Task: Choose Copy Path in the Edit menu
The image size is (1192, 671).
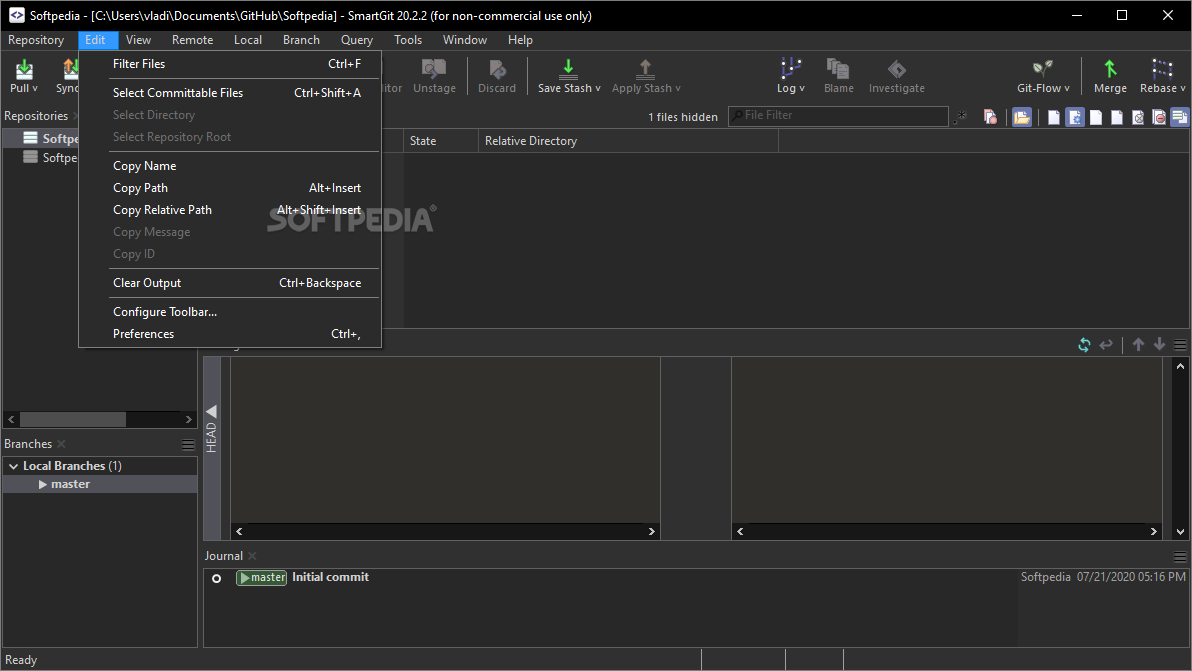Action: coord(230,188)
